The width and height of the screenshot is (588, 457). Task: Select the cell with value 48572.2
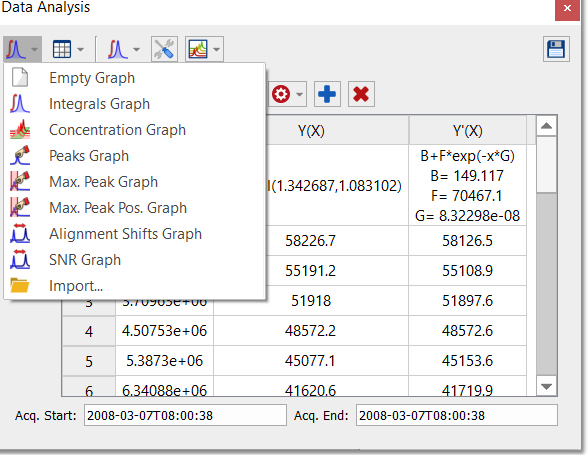tap(310, 331)
